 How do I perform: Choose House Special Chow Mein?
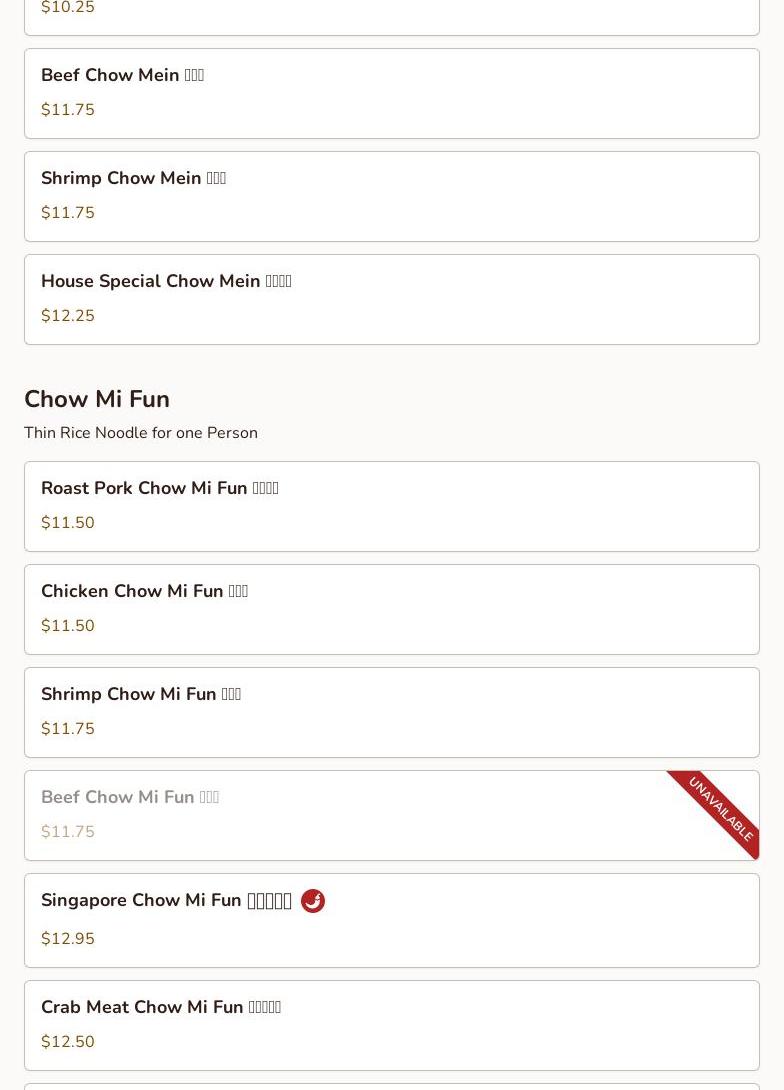391,299
